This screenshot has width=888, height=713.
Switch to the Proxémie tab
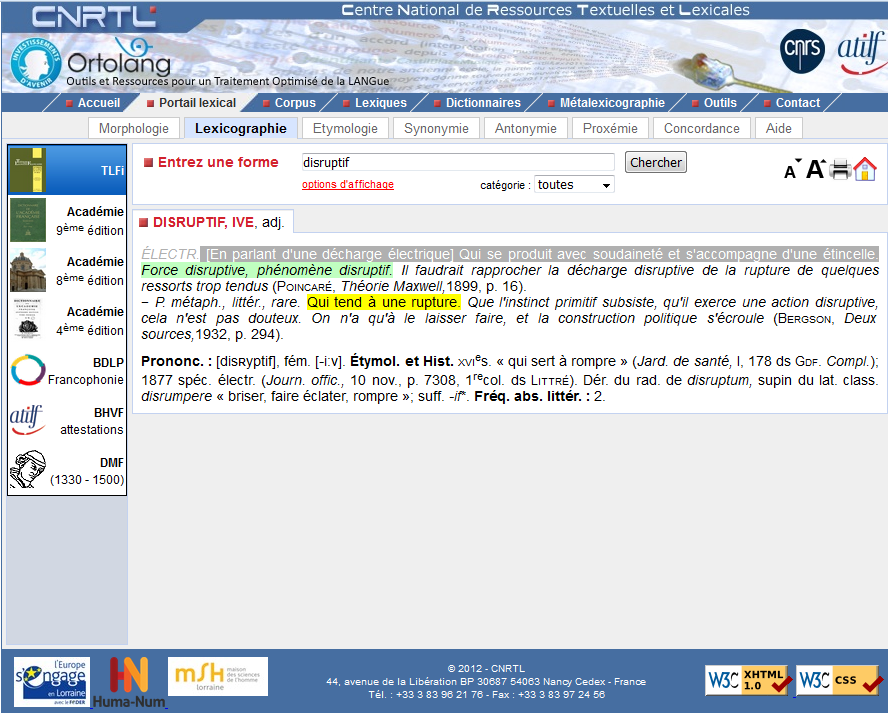point(610,128)
